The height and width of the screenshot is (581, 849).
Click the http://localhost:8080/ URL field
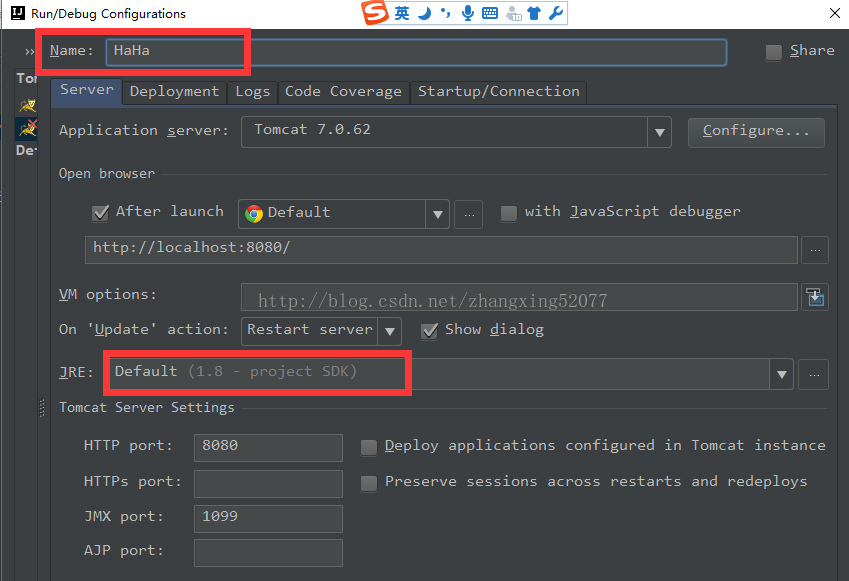coord(441,250)
